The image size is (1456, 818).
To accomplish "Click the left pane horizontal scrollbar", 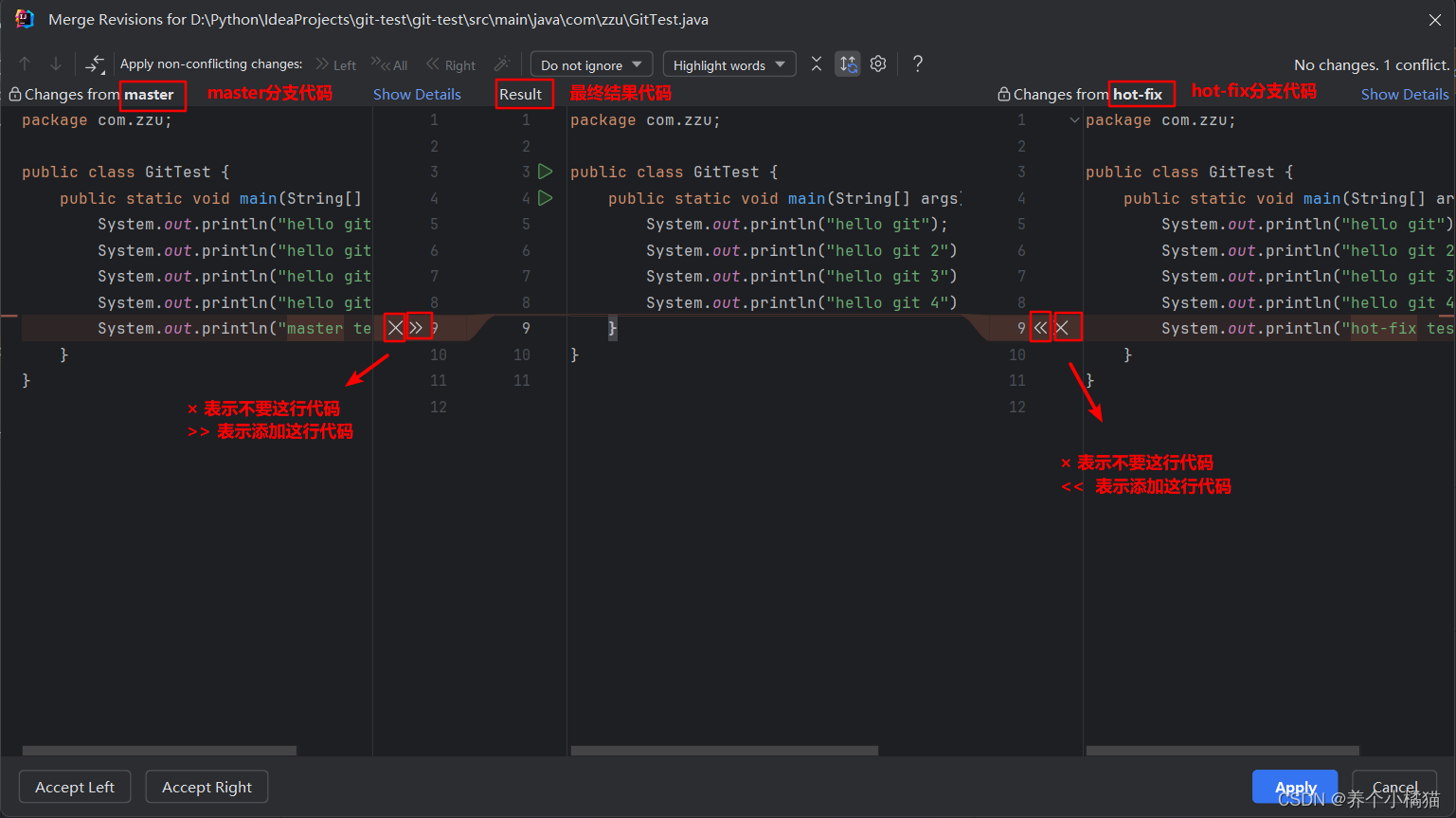I will point(159,751).
